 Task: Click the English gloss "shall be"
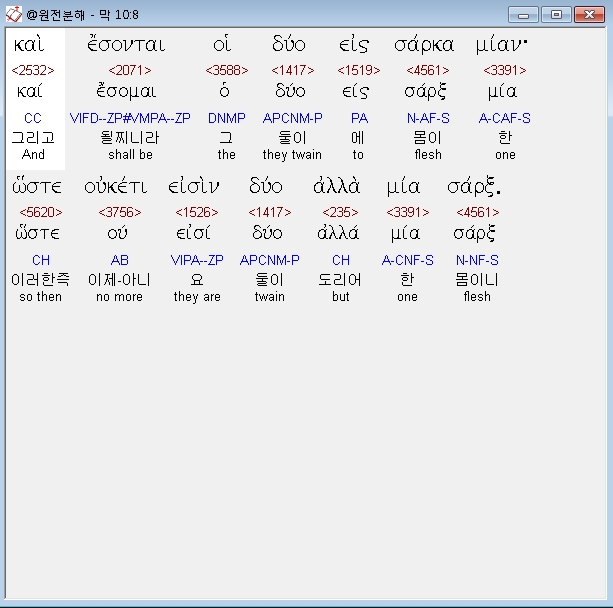tap(130, 155)
